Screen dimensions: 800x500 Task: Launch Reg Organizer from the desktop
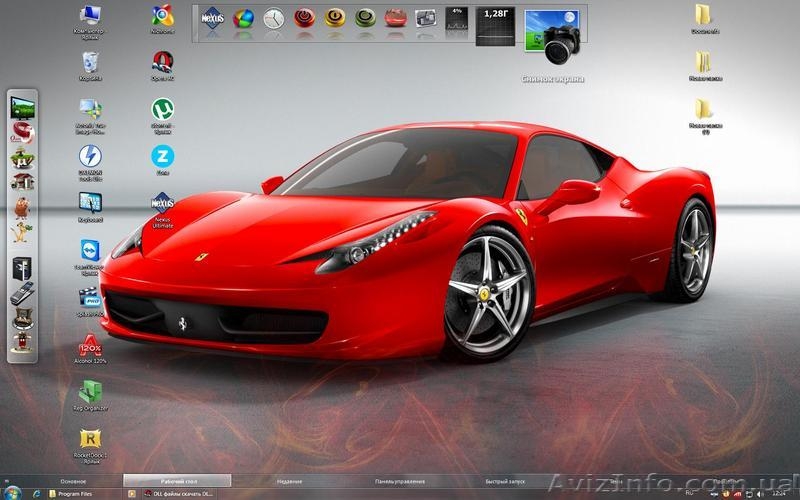pyautogui.click(x=90, y=392)
